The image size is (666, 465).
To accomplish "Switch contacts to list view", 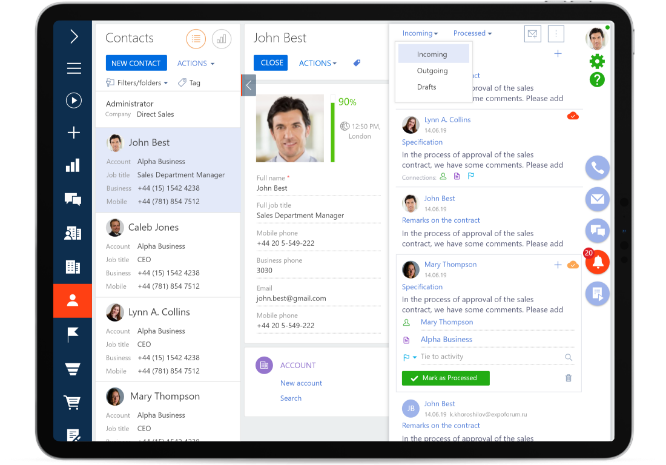I will [x=196, y=38].
